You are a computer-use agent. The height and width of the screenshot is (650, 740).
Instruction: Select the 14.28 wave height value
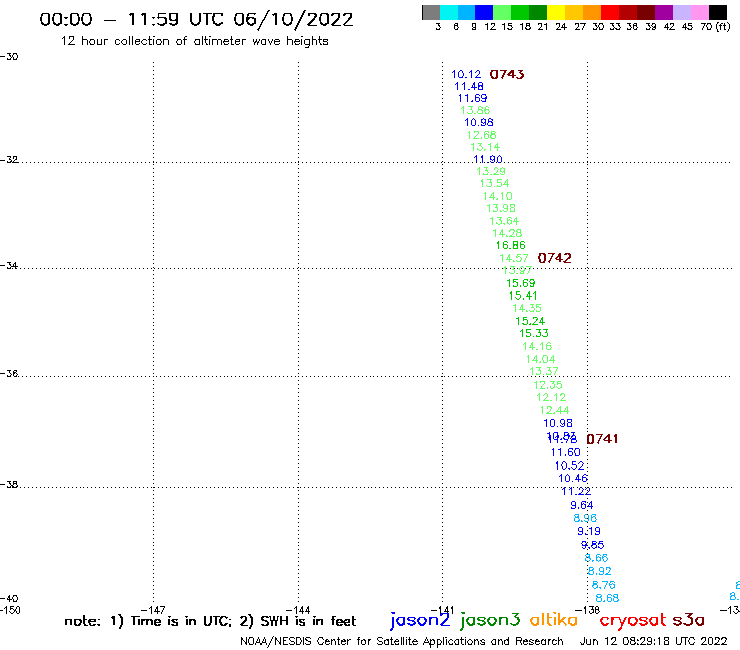tap(507, 233)
